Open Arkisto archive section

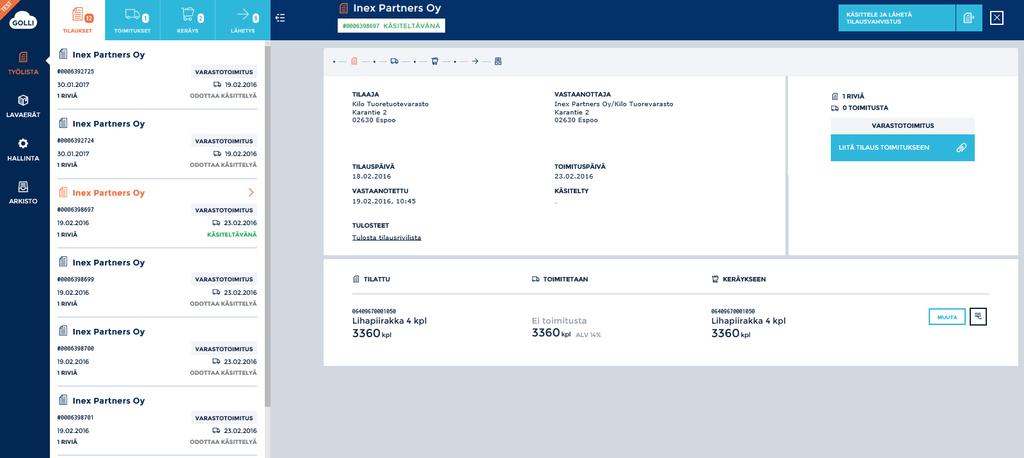click(x=24, y=192)
